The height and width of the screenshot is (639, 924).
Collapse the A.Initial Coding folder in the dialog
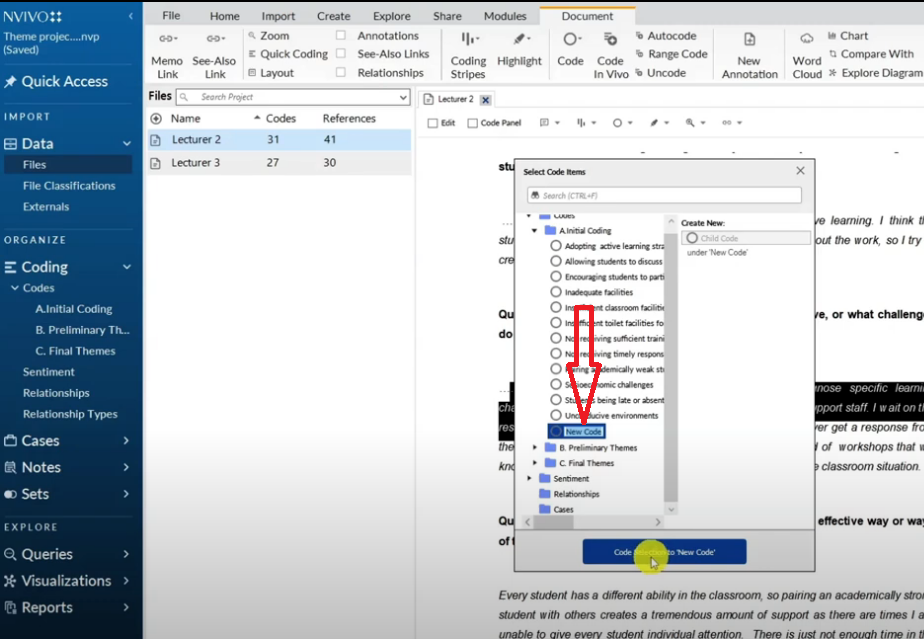pos(534,230)
